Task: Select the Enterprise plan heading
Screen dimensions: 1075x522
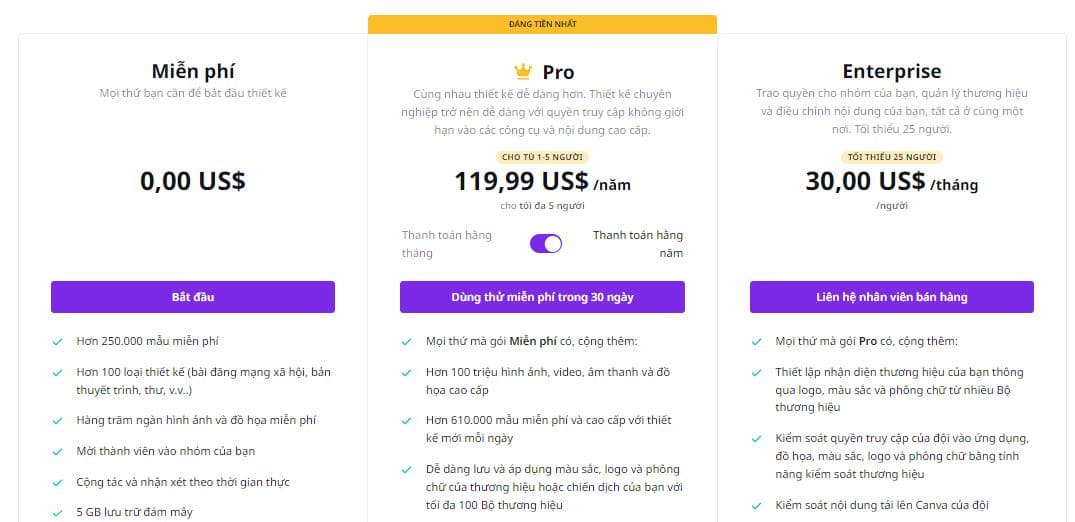Action: pyautogui.click(x=891, y=71)
